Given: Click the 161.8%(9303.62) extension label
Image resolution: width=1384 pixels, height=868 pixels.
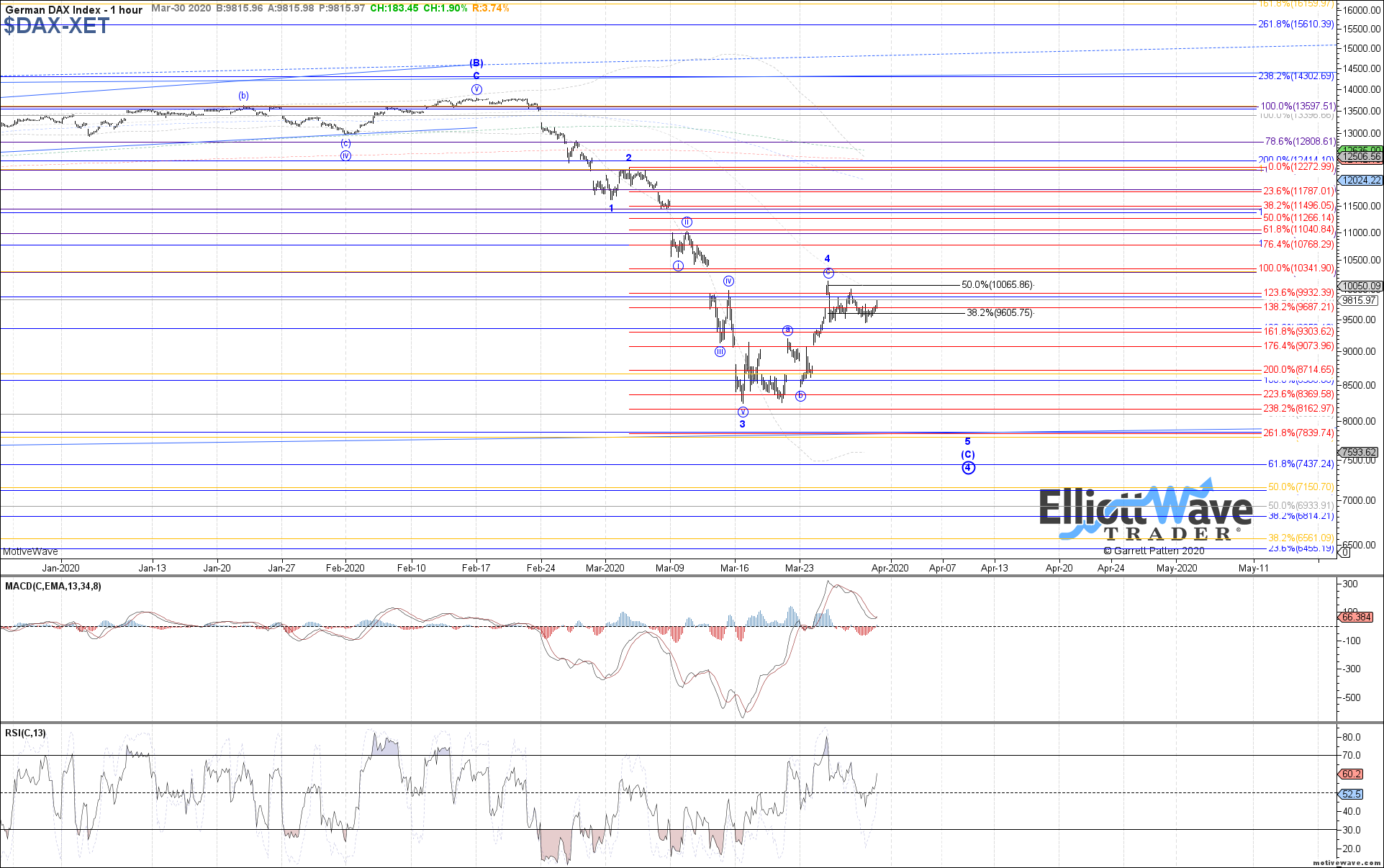Looking at the screenshot, I should pos(1298,332).
